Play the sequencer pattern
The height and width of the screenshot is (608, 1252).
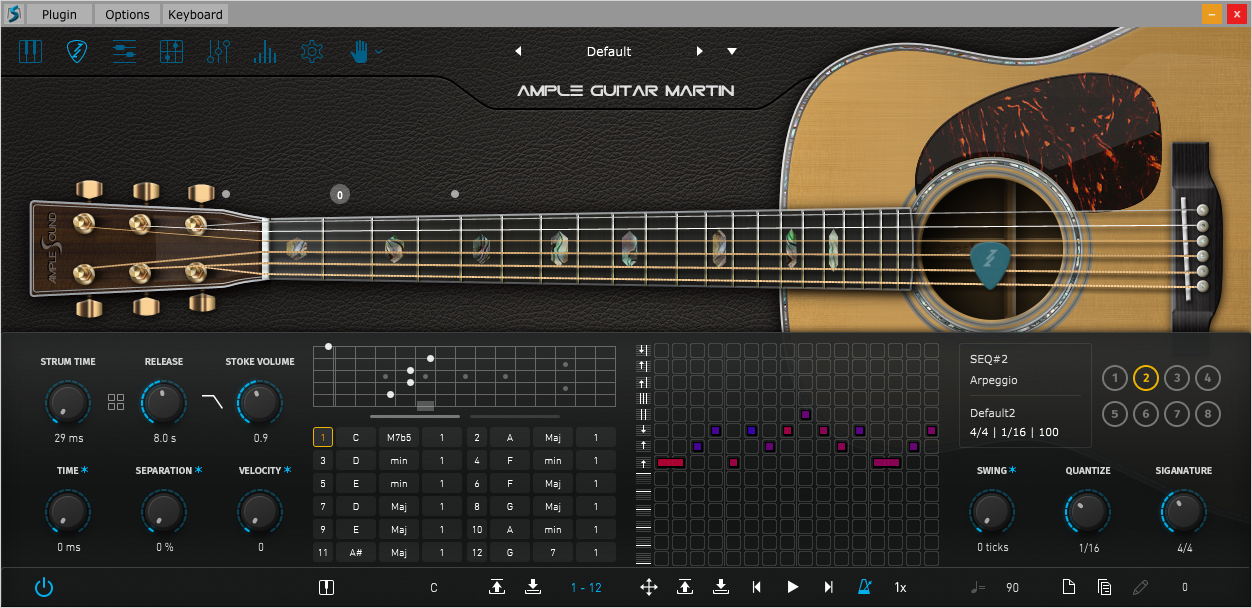pyautogui.click(x=793, y=587)
